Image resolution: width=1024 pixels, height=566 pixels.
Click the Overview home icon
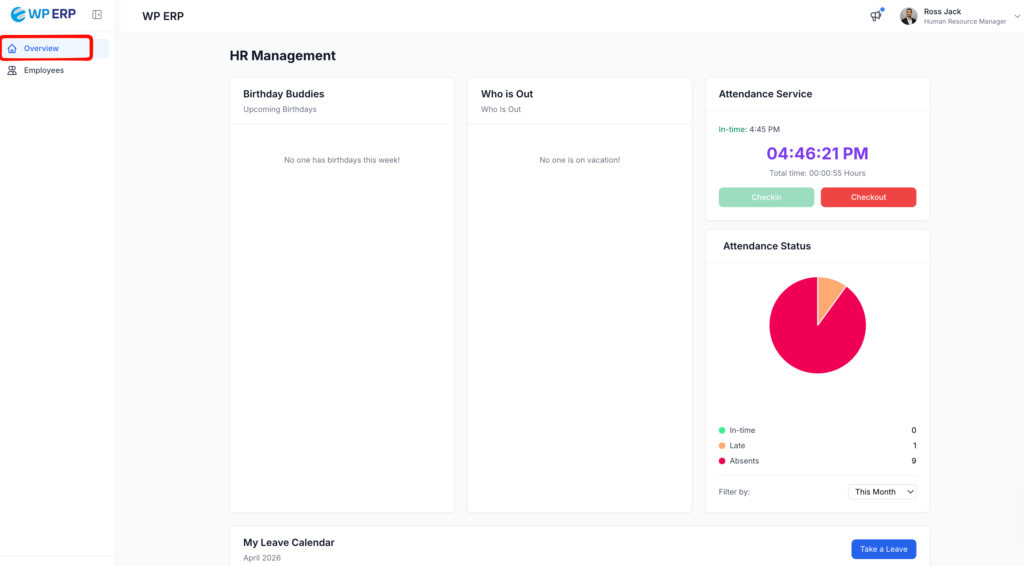pos(12,48)
